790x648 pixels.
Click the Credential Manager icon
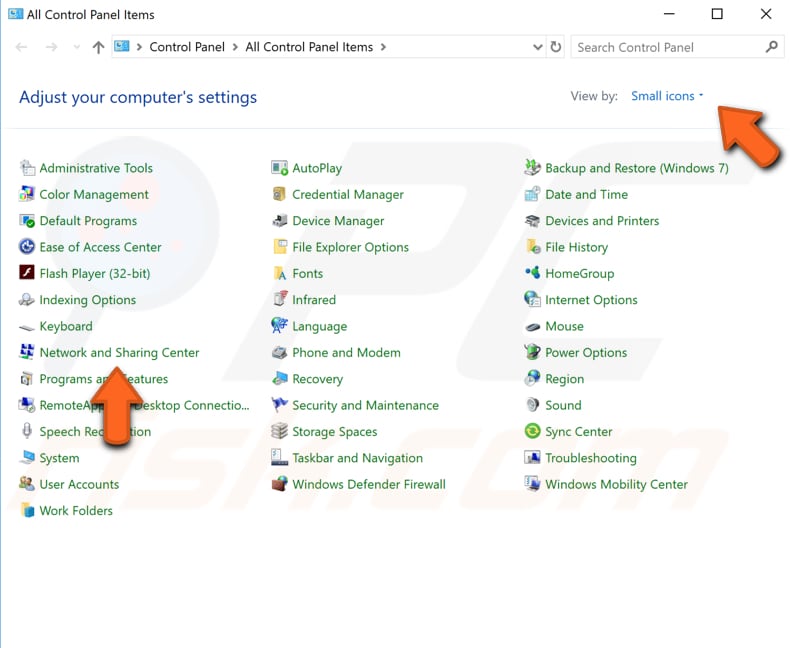280,194
